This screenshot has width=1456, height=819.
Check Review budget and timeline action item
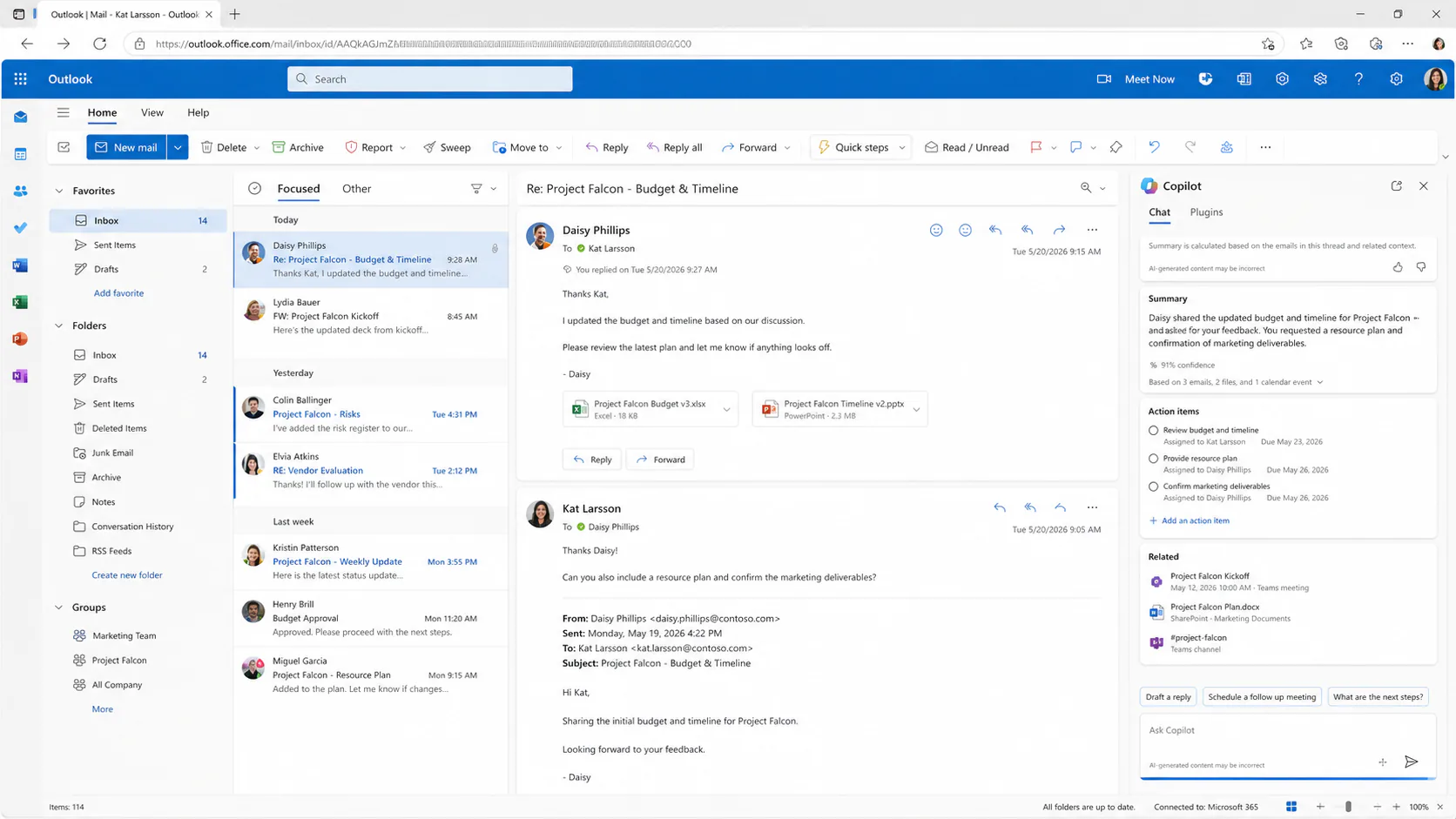tap(1153, 430)
